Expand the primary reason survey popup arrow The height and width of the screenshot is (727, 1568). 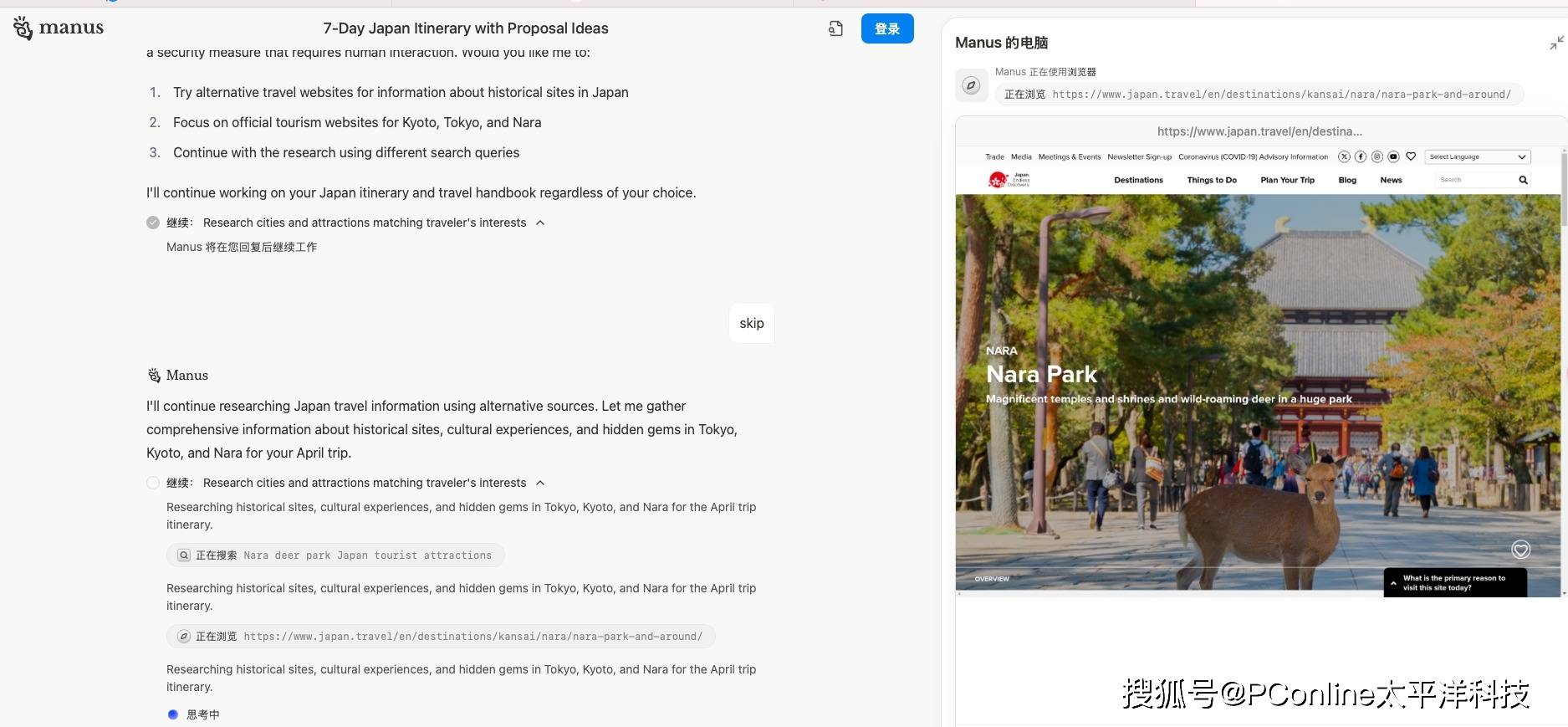click(x=1393, y=583)
